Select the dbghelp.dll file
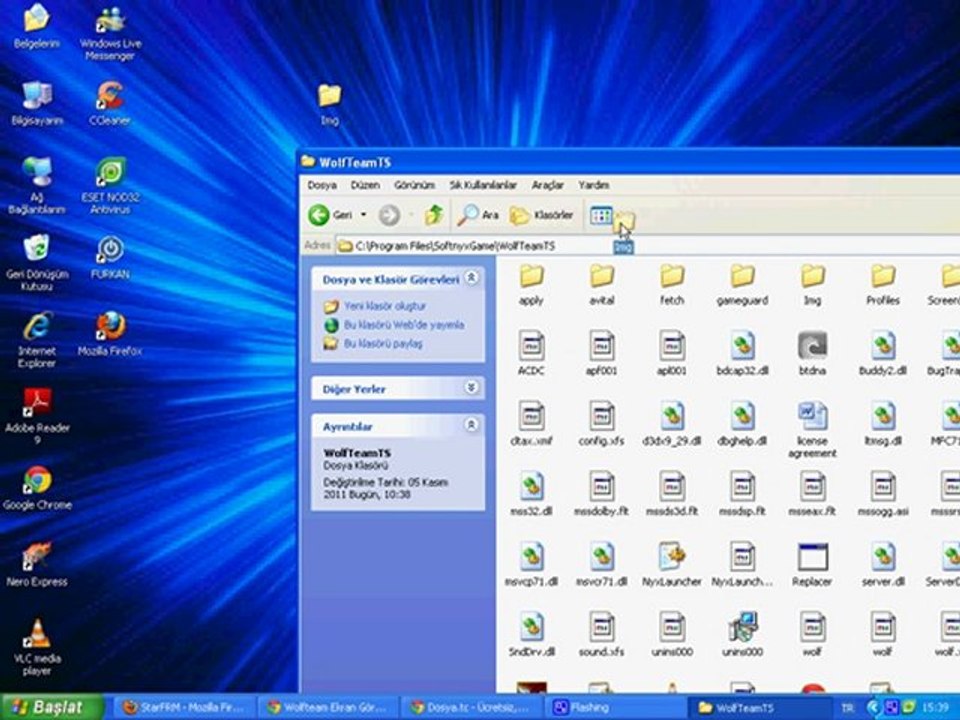The width and height of the screenshot is (960, 720). (742, 424)
